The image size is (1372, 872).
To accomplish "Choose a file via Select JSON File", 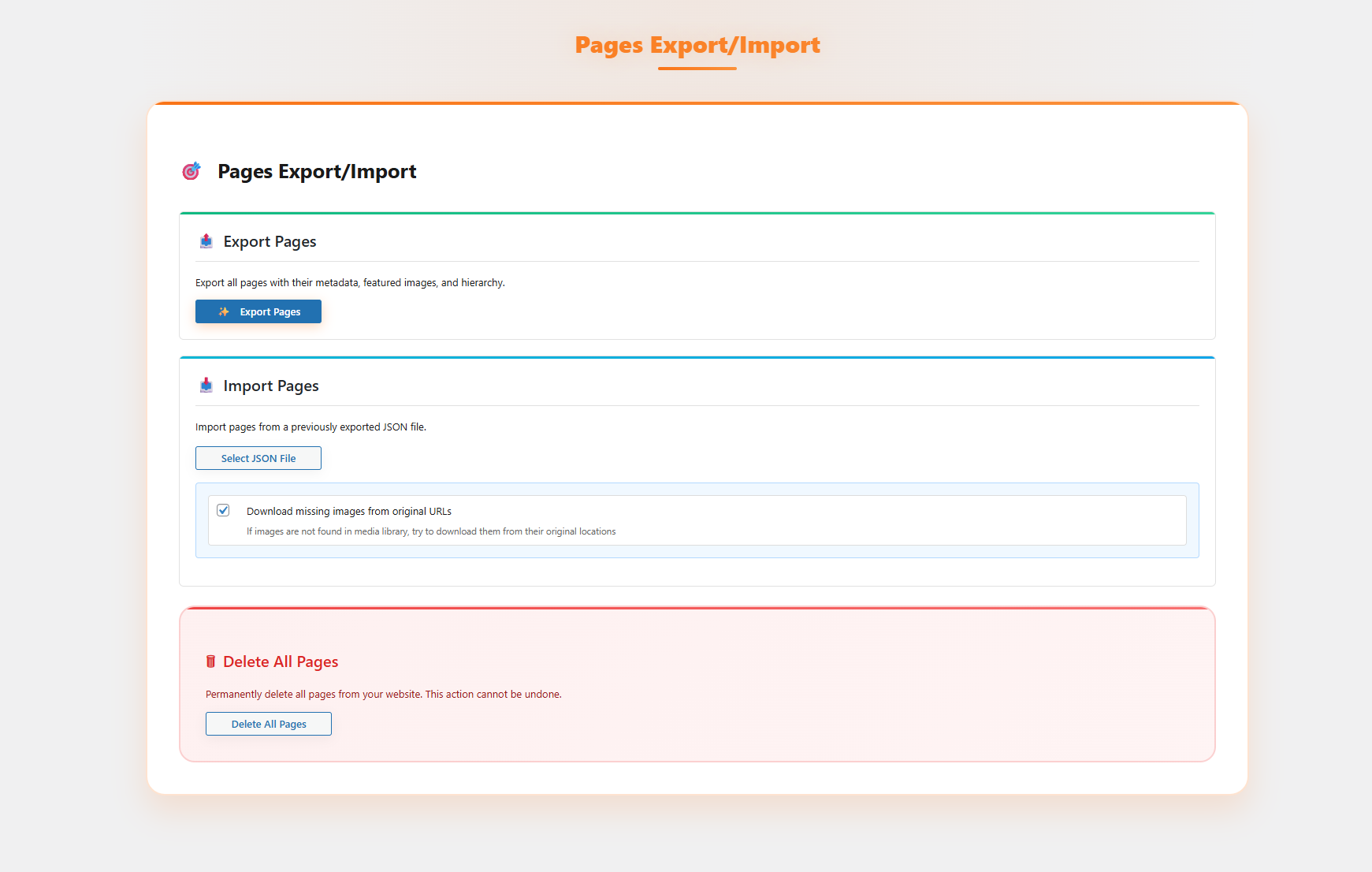I will click(x=258, y=458).
